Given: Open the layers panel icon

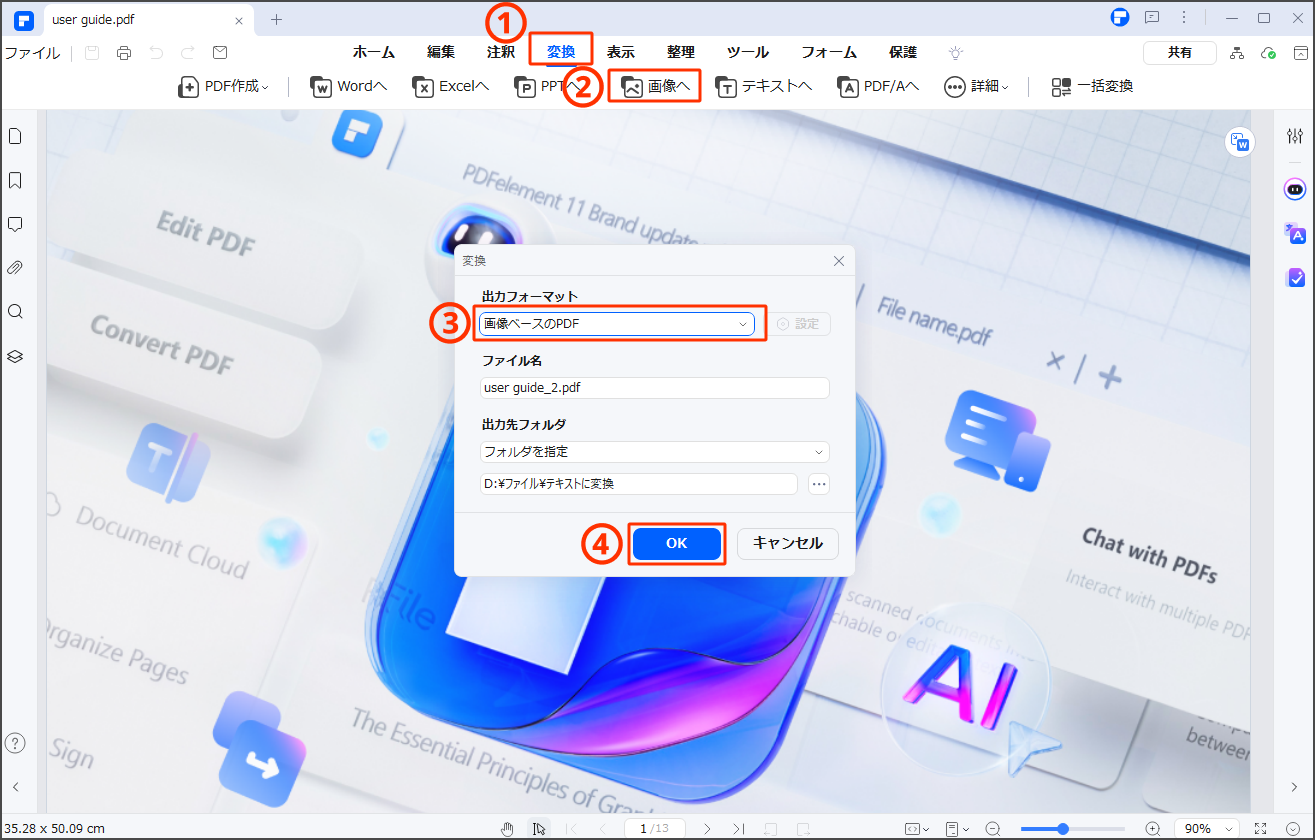Looking at the screenshot, I should coord(15,356).
